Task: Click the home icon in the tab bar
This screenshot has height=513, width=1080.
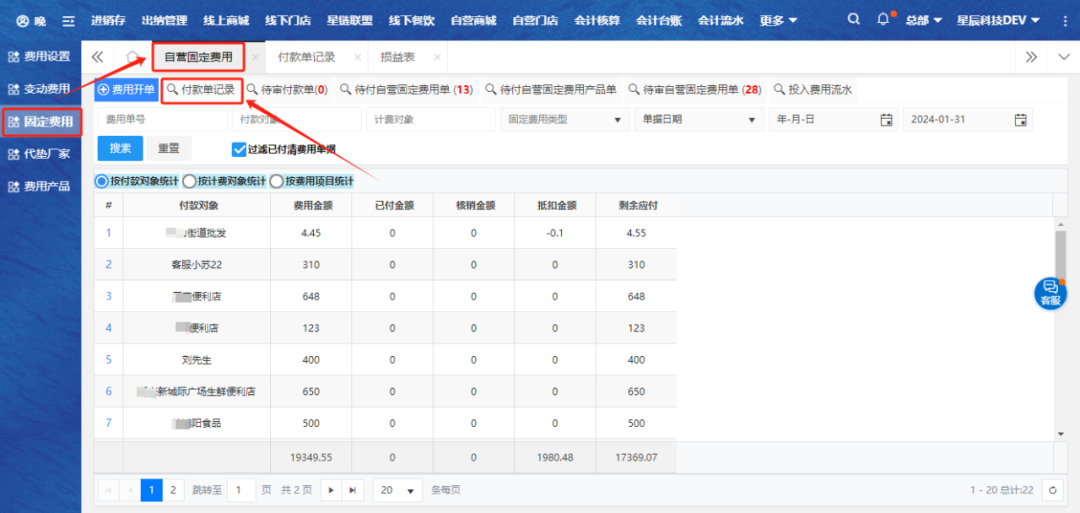Action: [133, 57]
